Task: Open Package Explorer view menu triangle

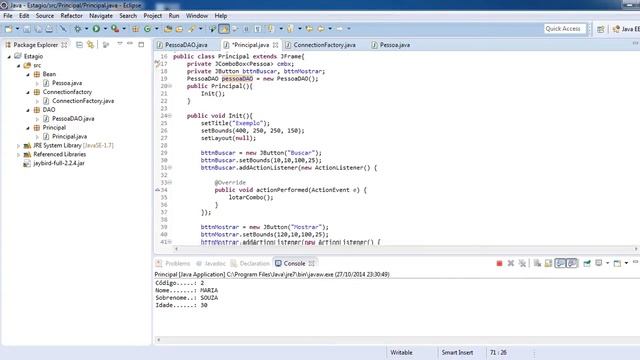Action: tap(120, 44)
